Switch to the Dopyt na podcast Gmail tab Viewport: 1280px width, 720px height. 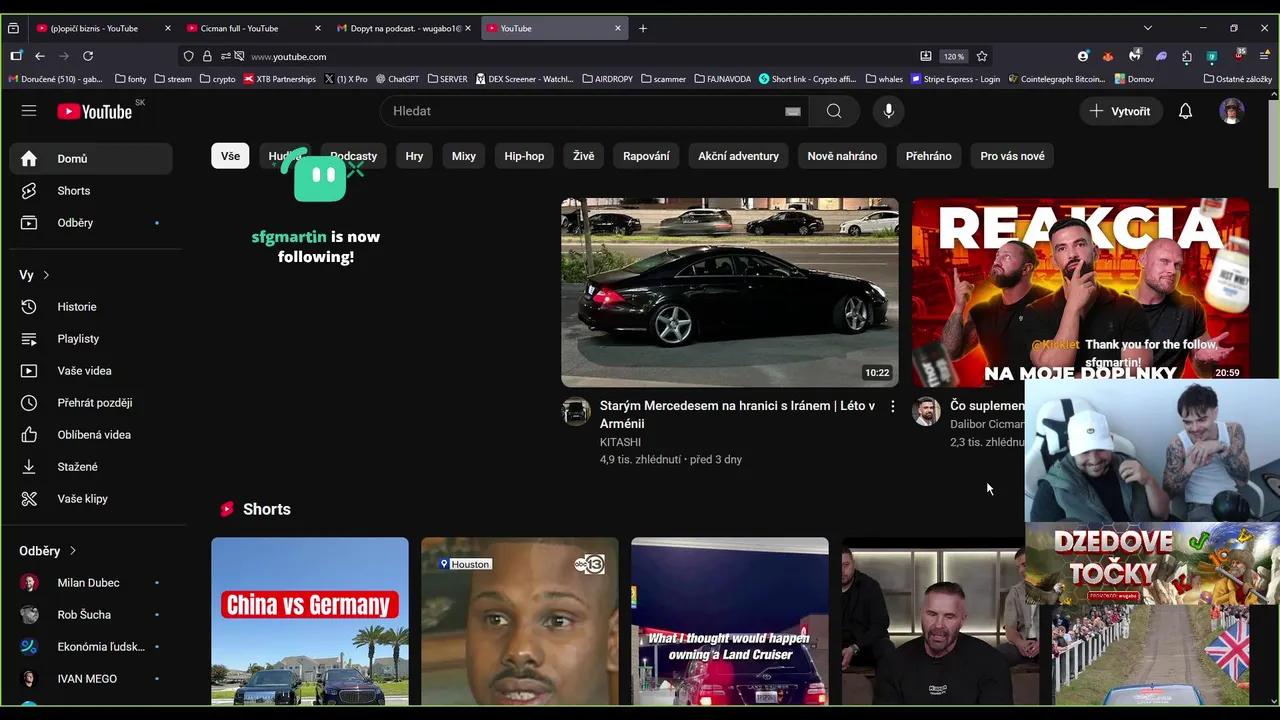coord(404,28)
